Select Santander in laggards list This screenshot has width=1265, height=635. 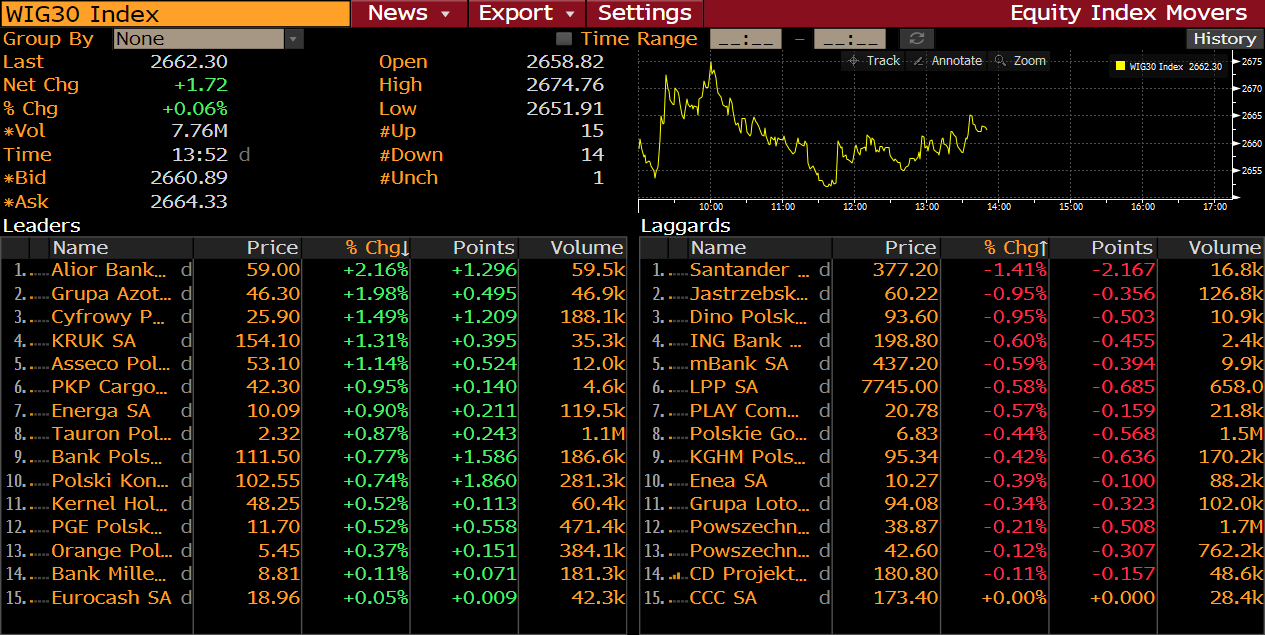pos(952,270)
